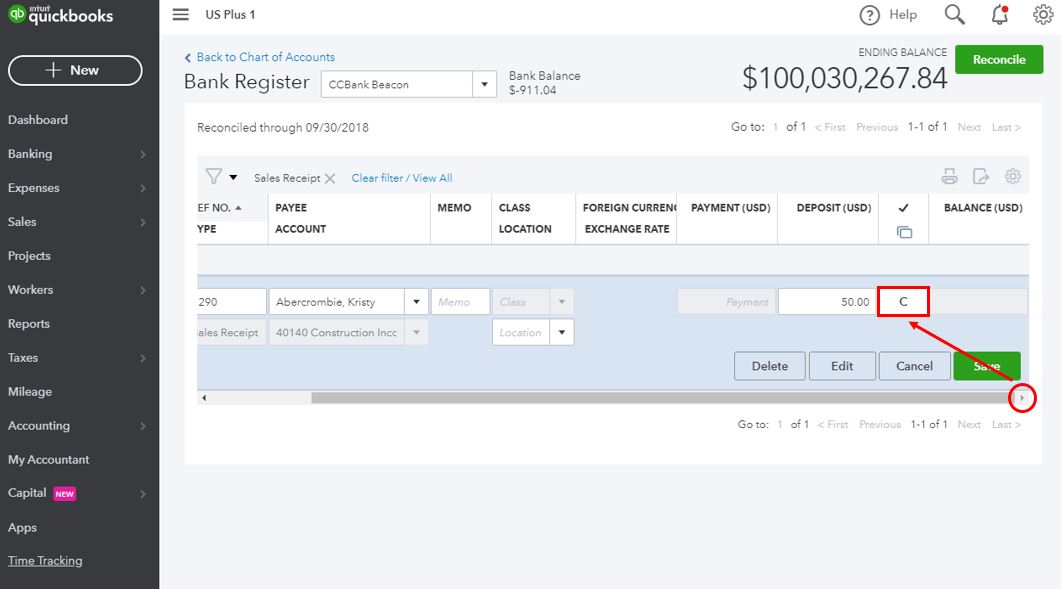
Task: Open My Accountant in the sidebar
Action: [49, 460]
